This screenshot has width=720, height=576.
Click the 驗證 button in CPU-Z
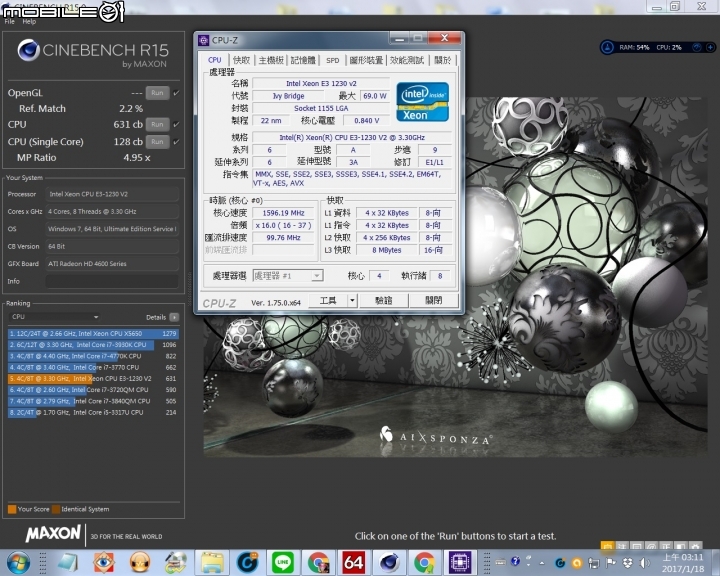[x=383, y=301]
